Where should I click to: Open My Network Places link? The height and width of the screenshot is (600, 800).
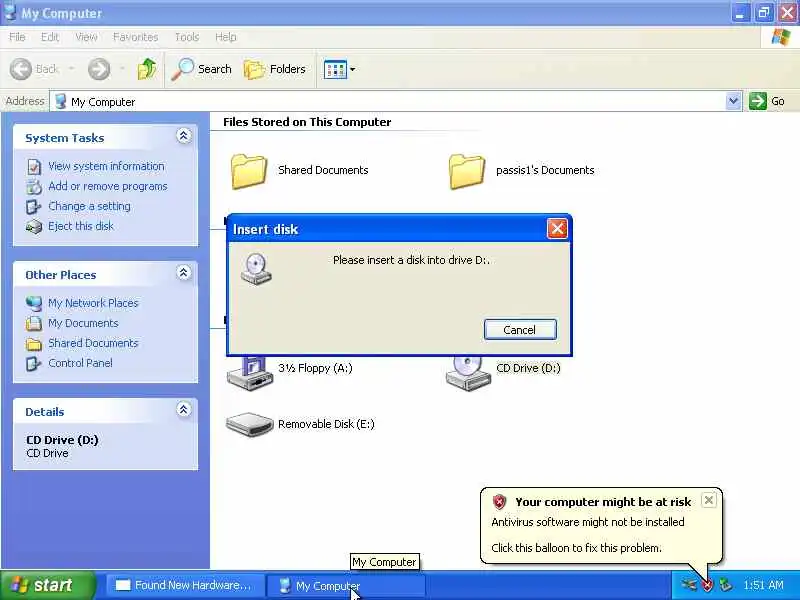pyautogui.click(x=93, y=303)
